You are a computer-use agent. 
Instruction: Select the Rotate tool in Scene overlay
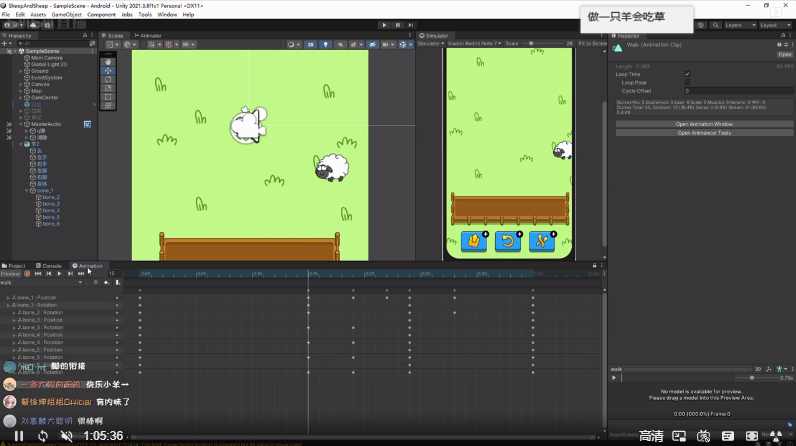(x=108, y=80)
